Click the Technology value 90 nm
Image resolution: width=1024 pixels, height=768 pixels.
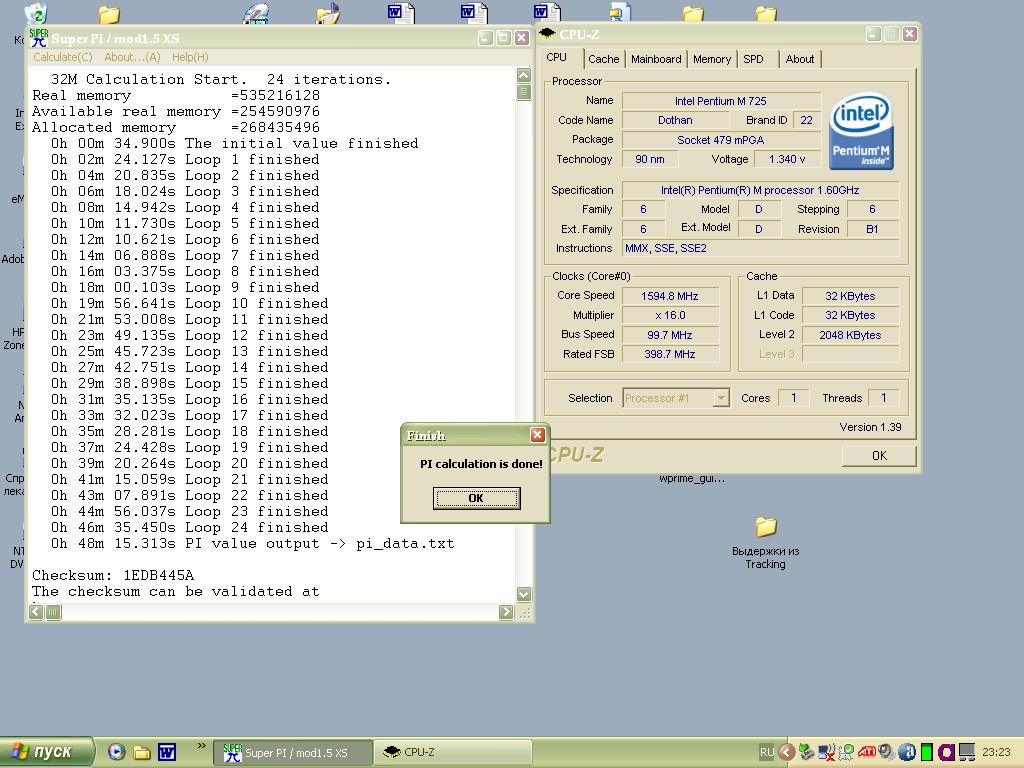point(650,159)
